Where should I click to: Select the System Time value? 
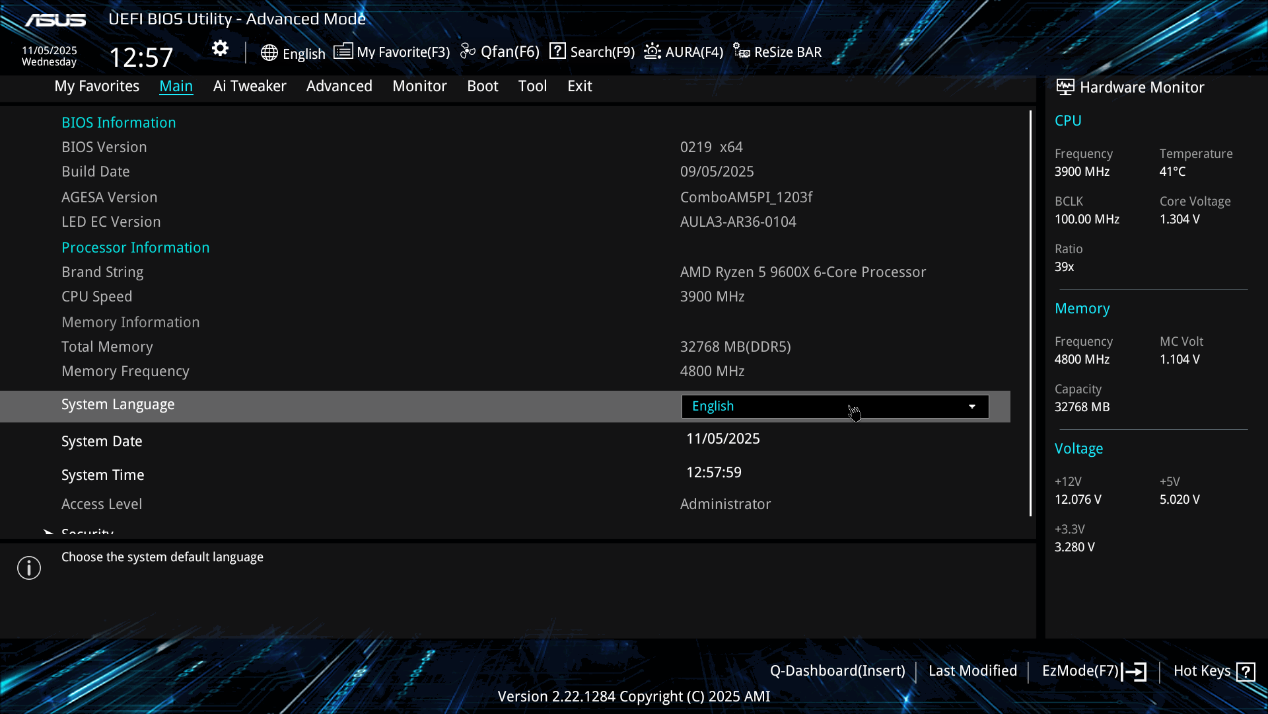pyautogui.click(x=714, y=473)
